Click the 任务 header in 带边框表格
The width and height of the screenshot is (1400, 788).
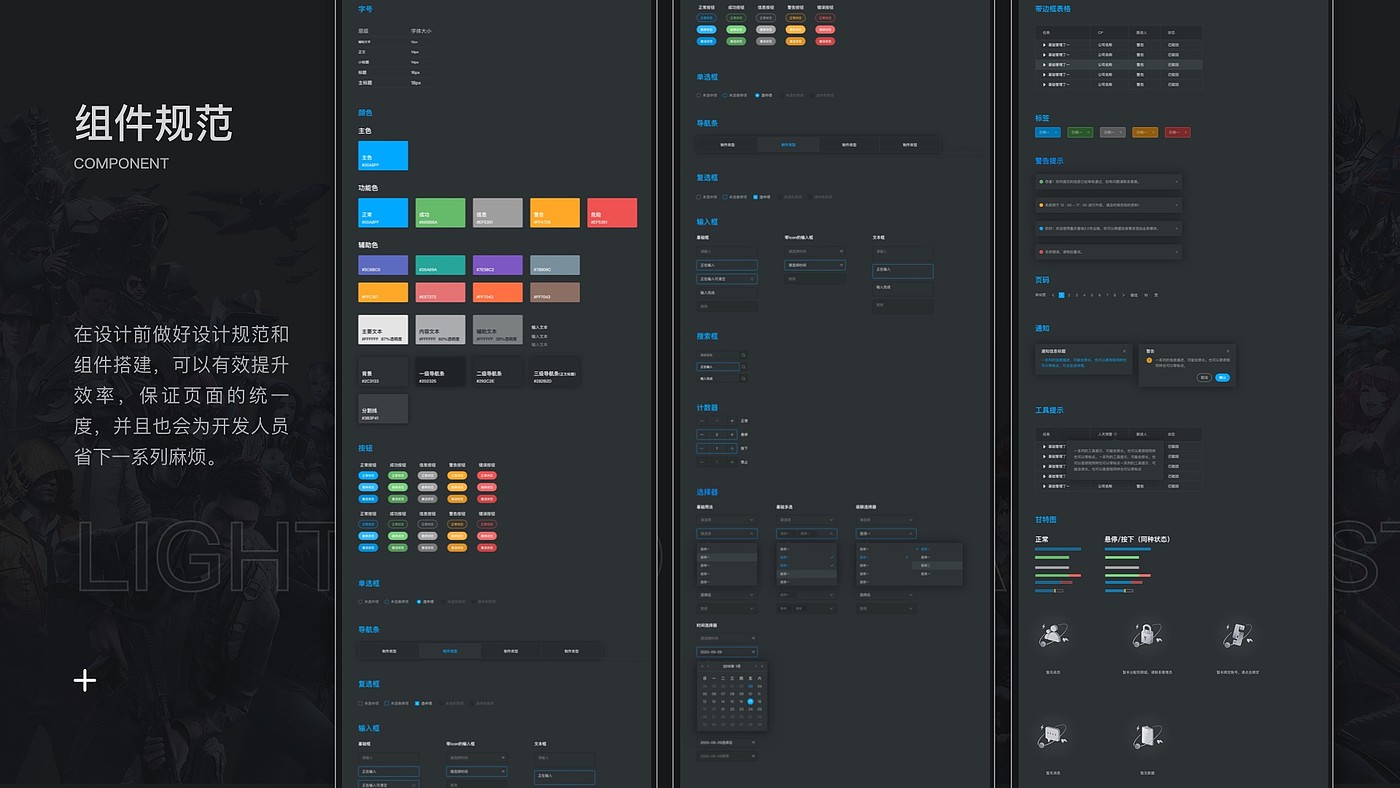pos(1046,33)
